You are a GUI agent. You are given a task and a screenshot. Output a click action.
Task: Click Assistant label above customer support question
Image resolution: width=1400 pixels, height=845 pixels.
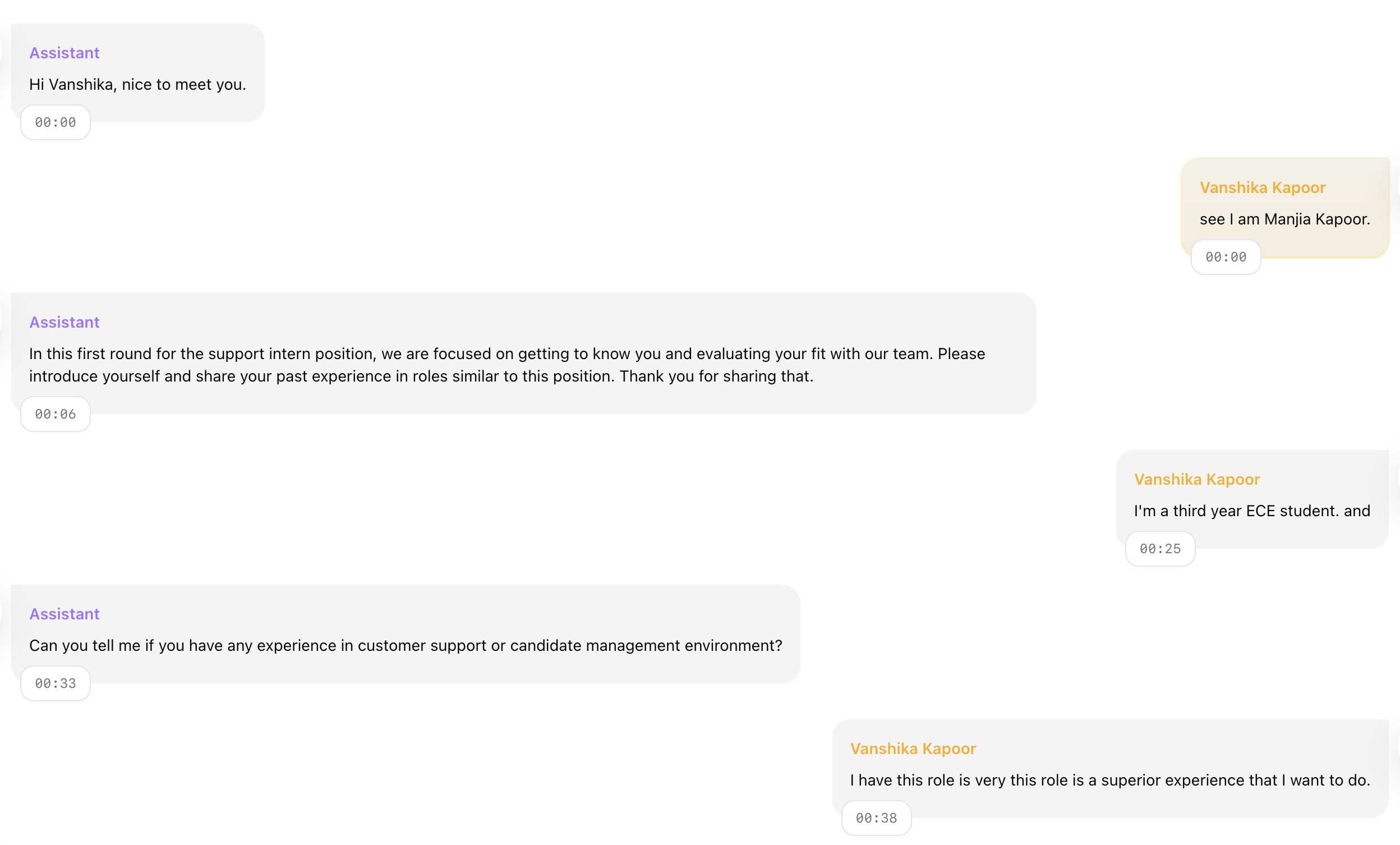click(64, 614)
